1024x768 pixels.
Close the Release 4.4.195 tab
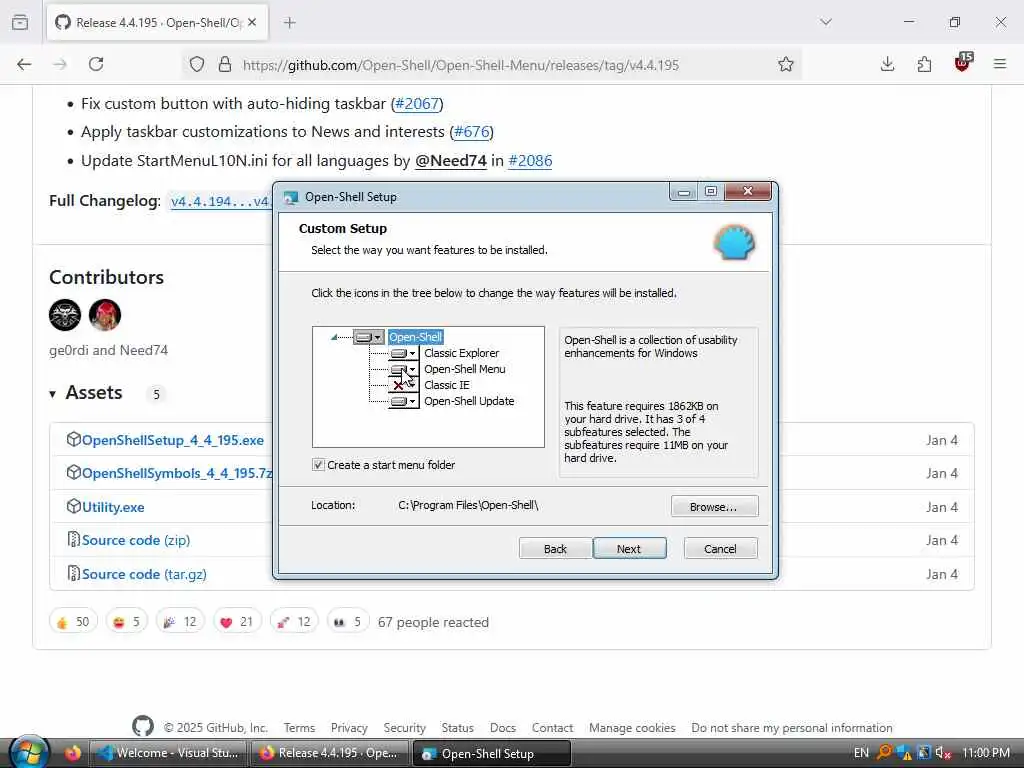pos(252,22)
